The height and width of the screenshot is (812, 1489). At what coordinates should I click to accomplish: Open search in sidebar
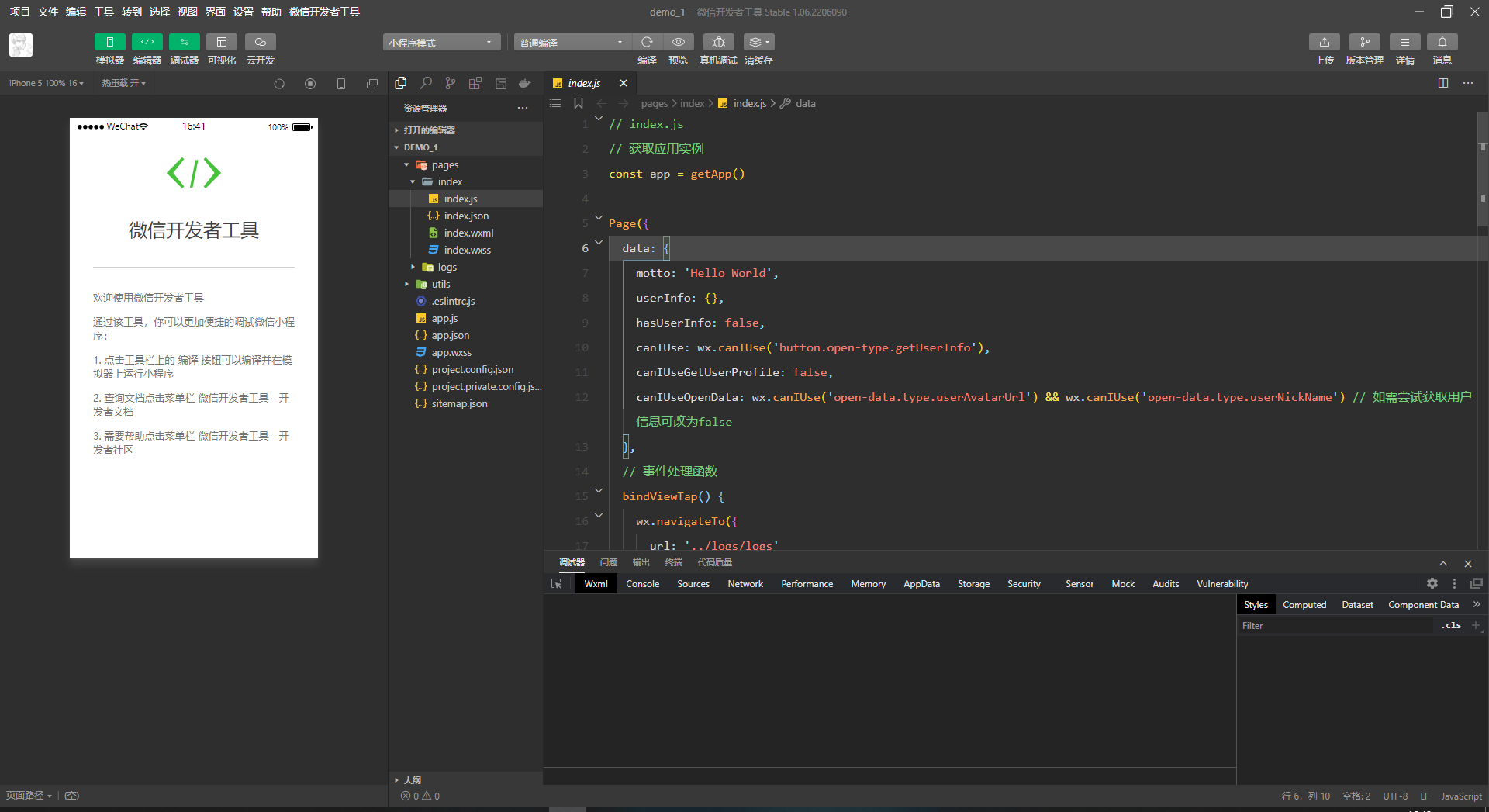point(426,83)
